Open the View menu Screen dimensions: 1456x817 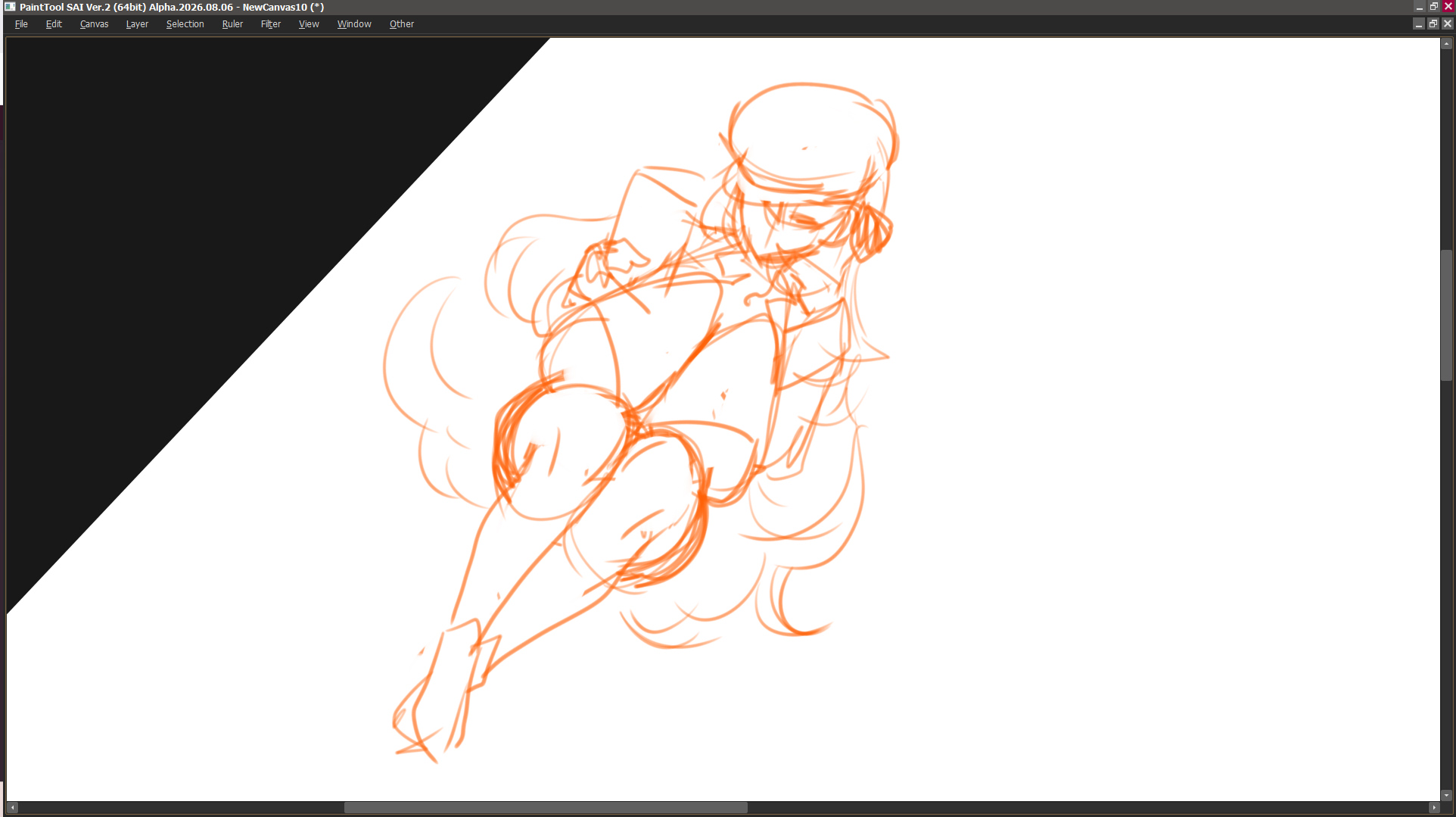(x=309, y=24)
